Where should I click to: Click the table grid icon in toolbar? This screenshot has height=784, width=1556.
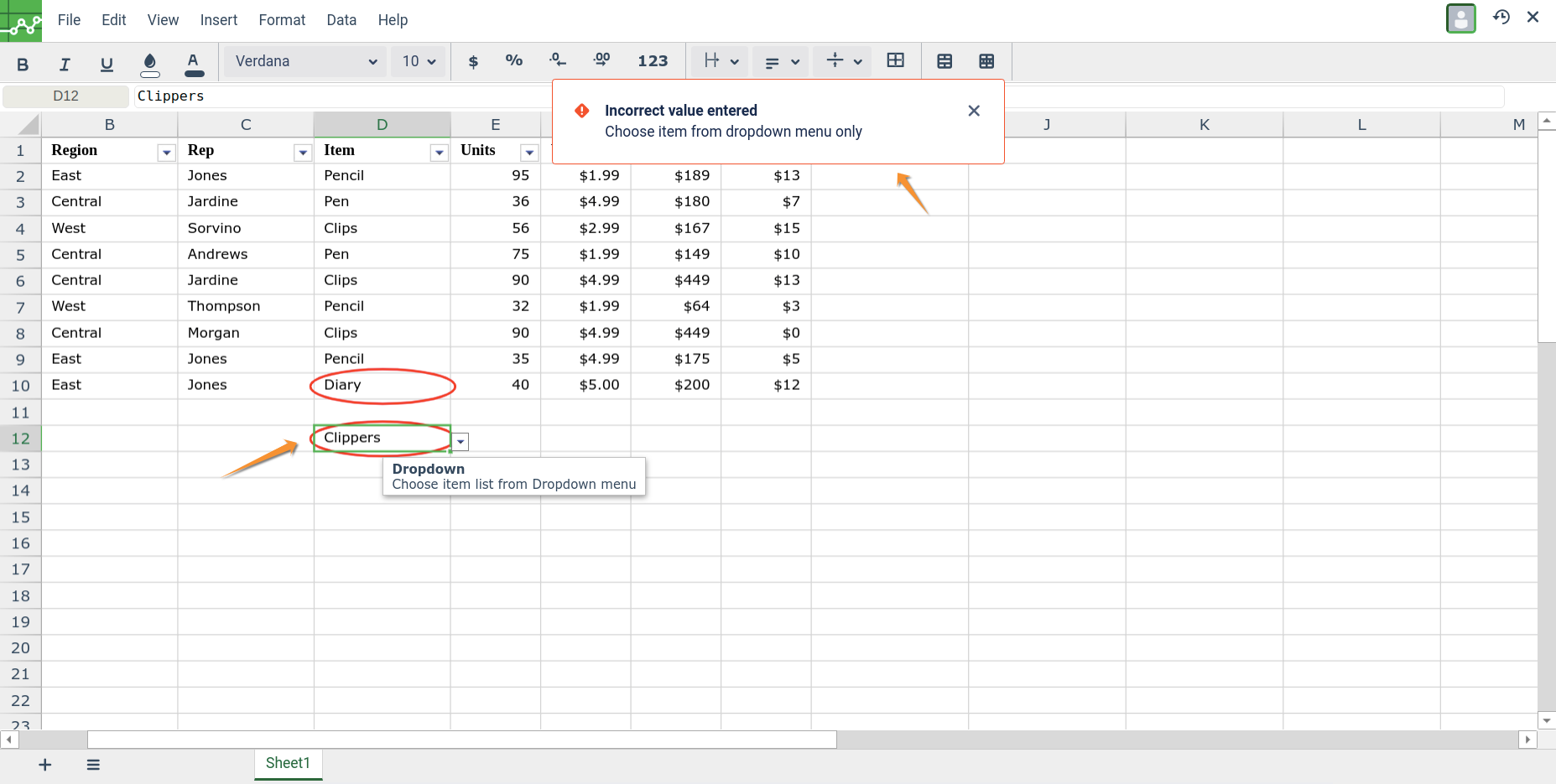click(x=986, y=61)
